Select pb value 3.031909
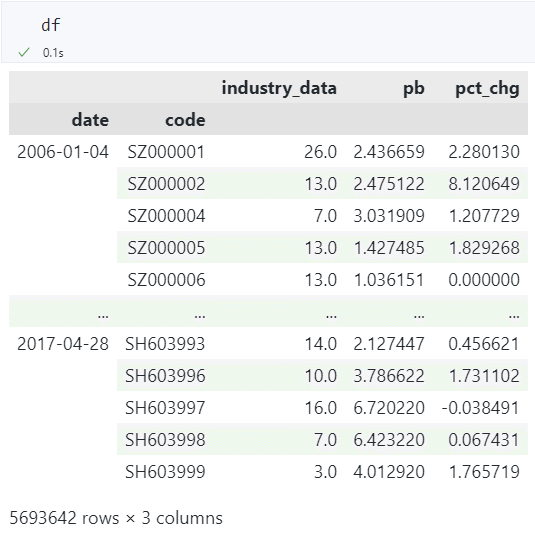This screenshot has height=539, width=535. point(389,216)
